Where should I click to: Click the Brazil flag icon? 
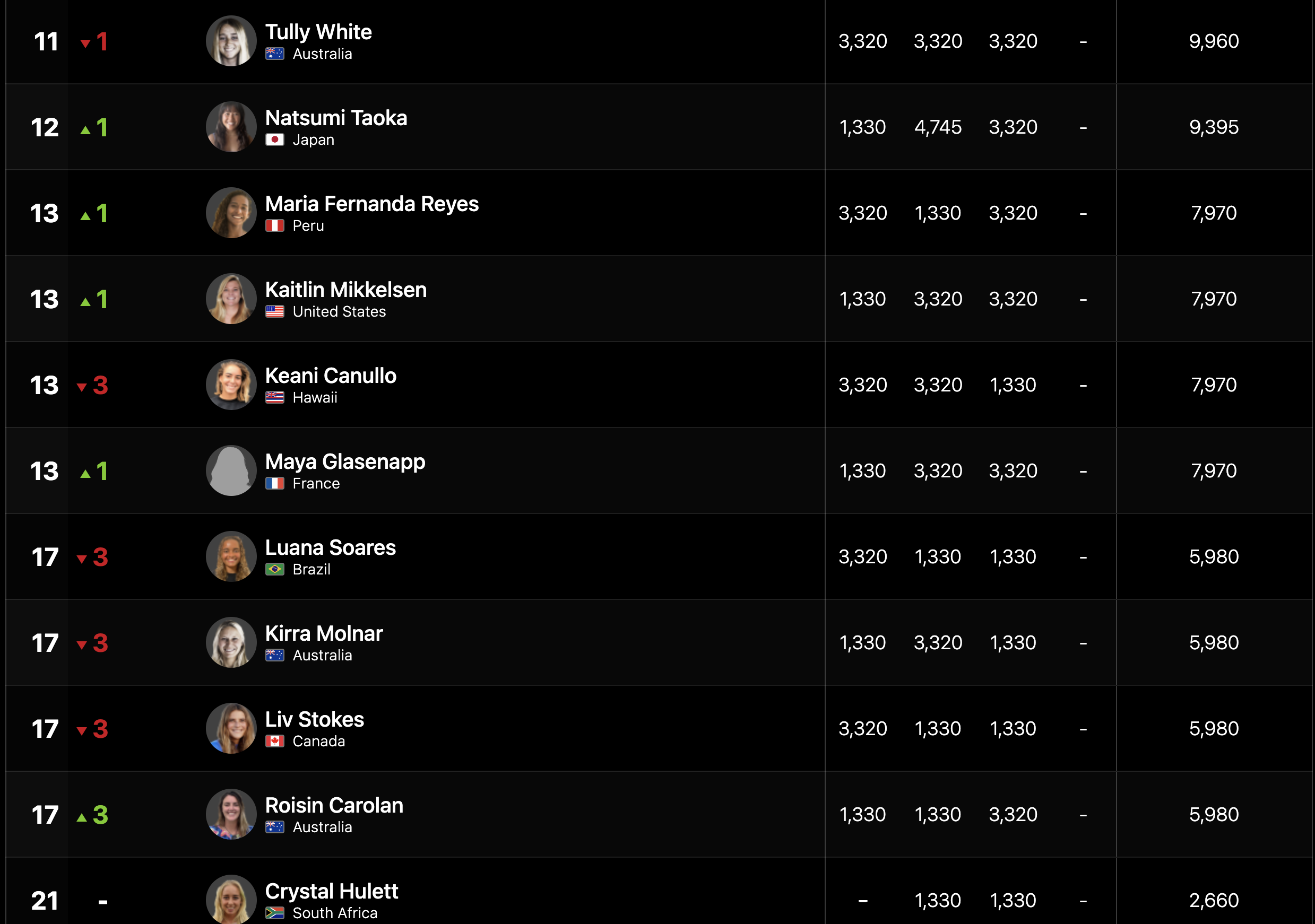tap(274, 569)
